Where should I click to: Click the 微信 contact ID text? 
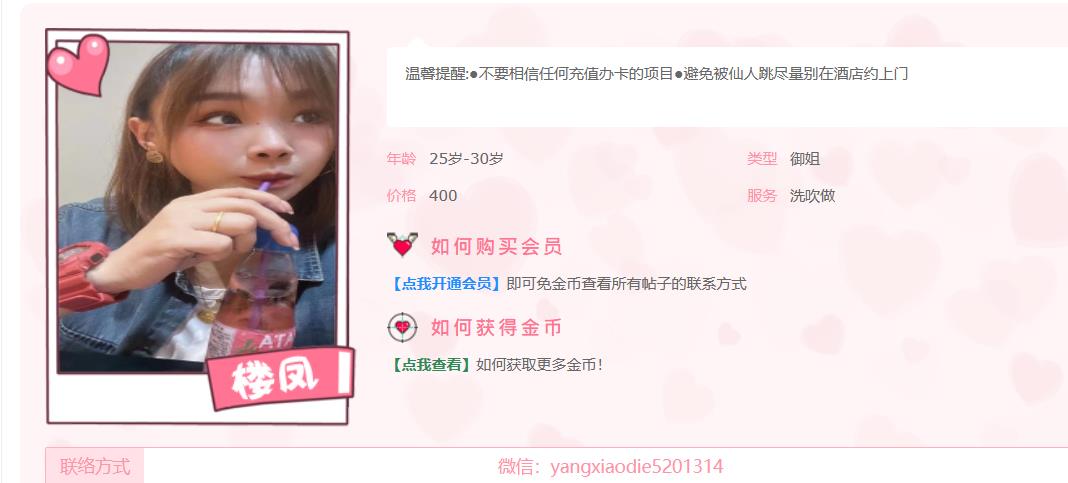(x=610, y=467)
